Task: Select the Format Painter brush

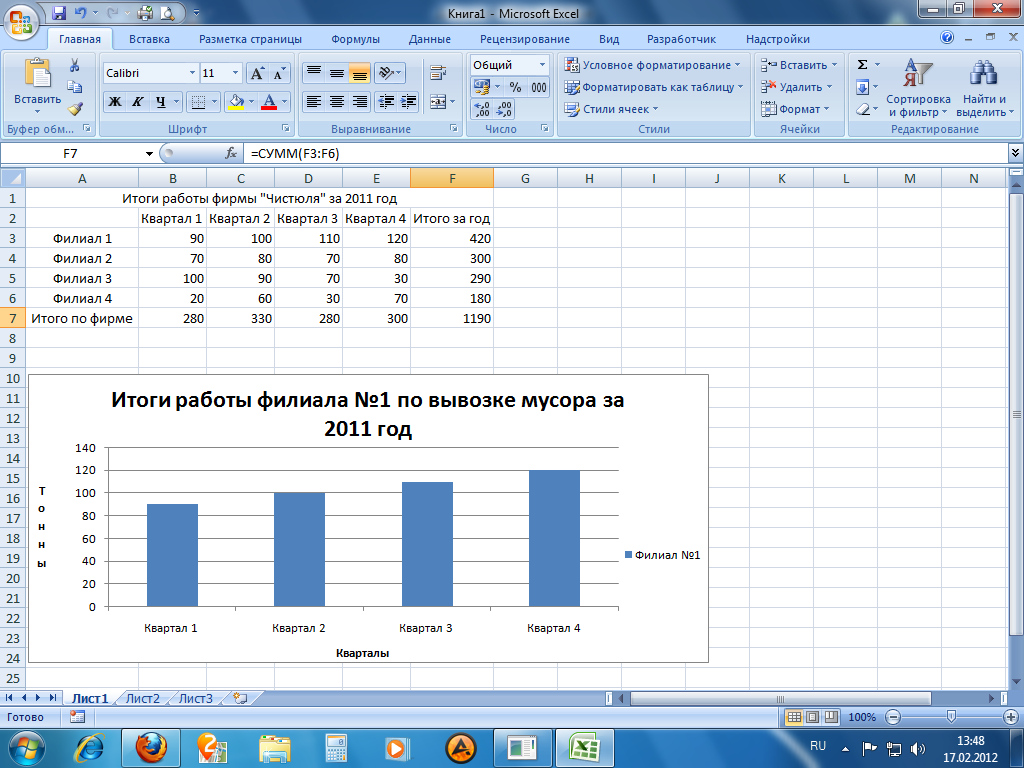Action: pos(75,108)
